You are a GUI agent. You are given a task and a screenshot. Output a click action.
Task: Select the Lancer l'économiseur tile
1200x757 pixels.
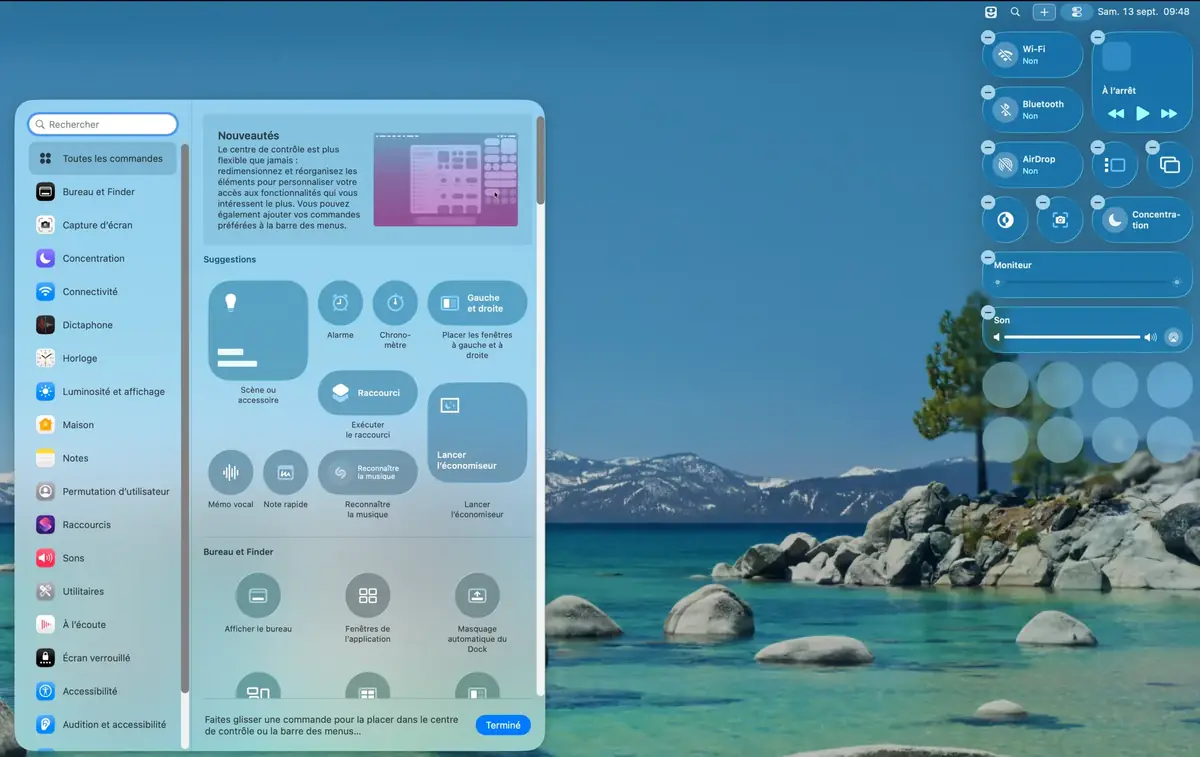click(477, 431)
